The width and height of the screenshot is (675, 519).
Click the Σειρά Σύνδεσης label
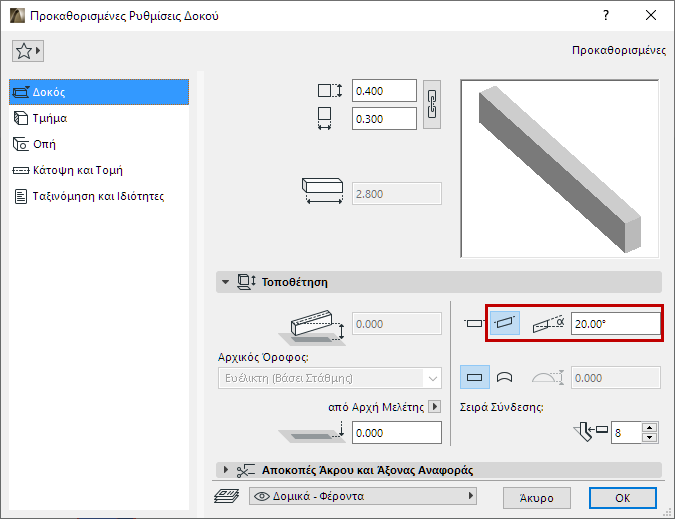point(502,407)
